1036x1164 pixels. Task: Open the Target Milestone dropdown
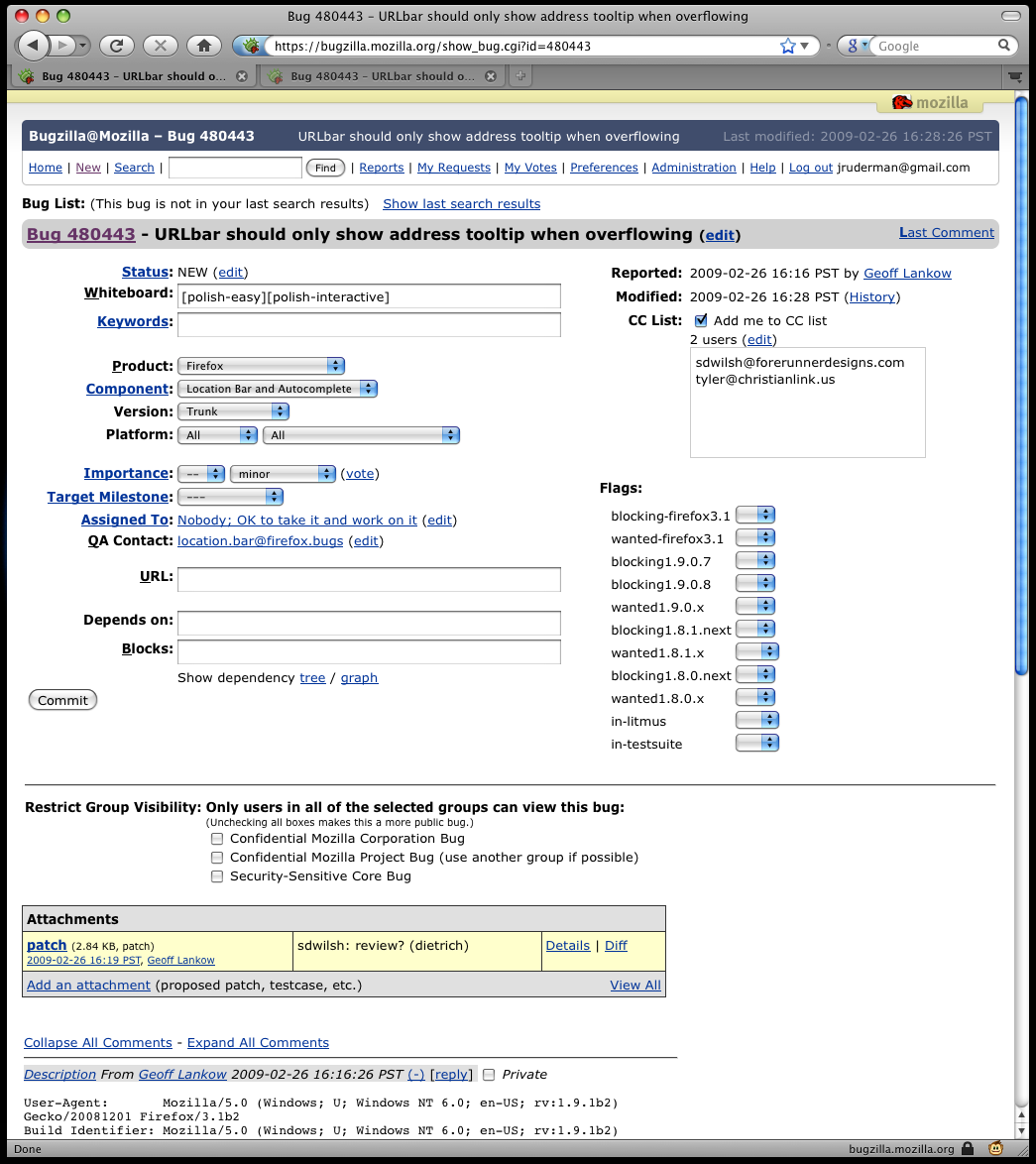[x=230, y=497]
